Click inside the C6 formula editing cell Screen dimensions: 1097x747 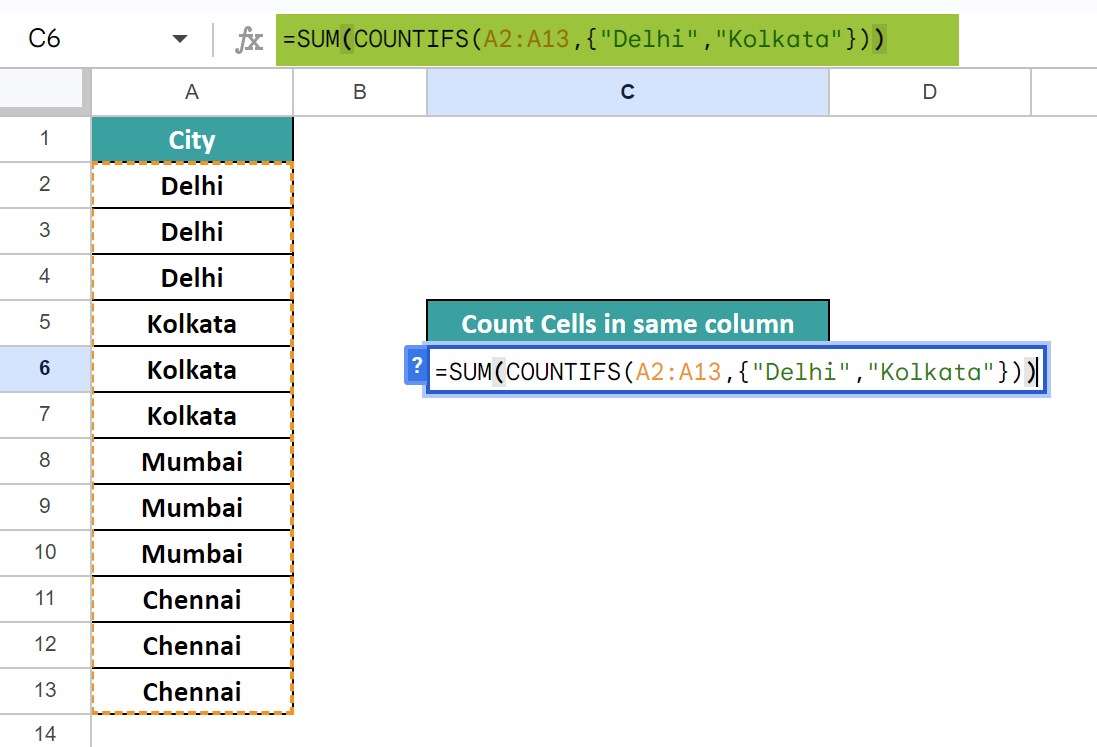(x=736, y=371)
